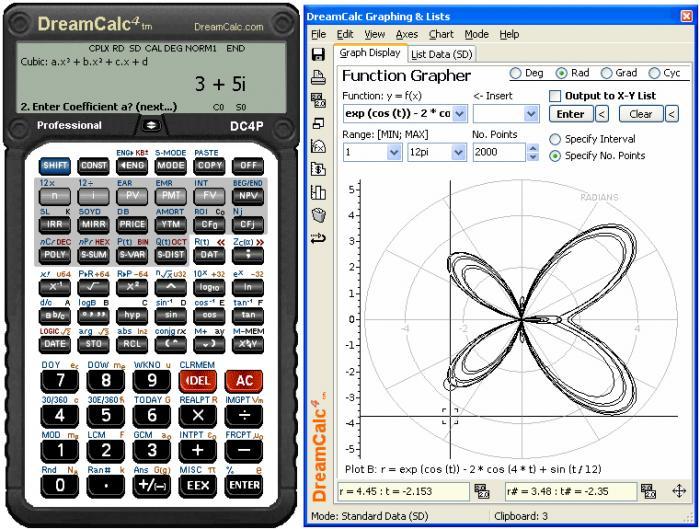The image size is (700, 529).
Task: Click the EEX key on calculator
Action: click(x=198, y=485)
